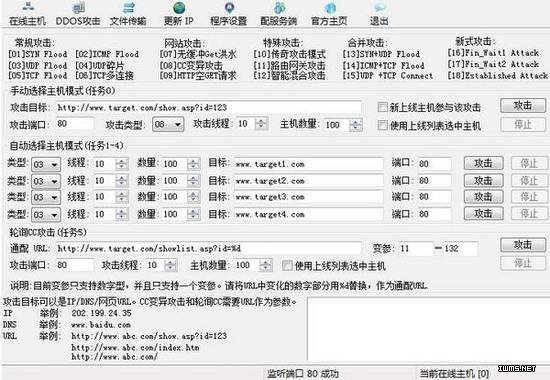This screenshot has width=550, height=380.
Task: Open 类型 dropdown in the www.target1.com row
Action: pos(46,164)
